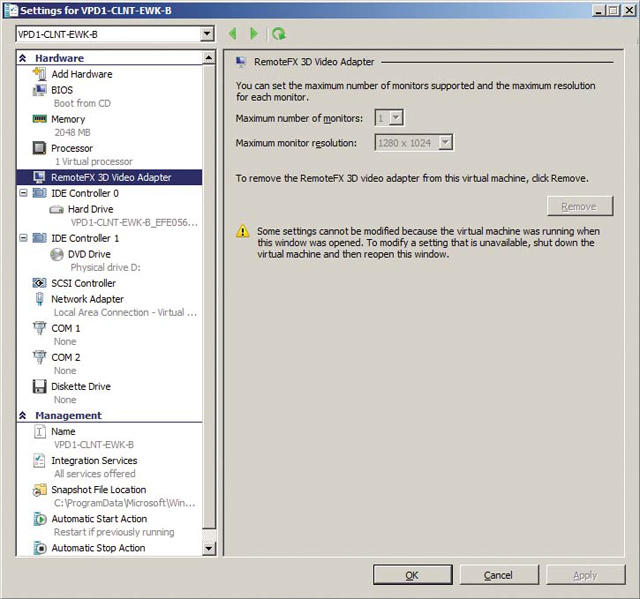Select the BIOS tree item
640x599 pixels.
pyautogui.click(x=62, y=90)
